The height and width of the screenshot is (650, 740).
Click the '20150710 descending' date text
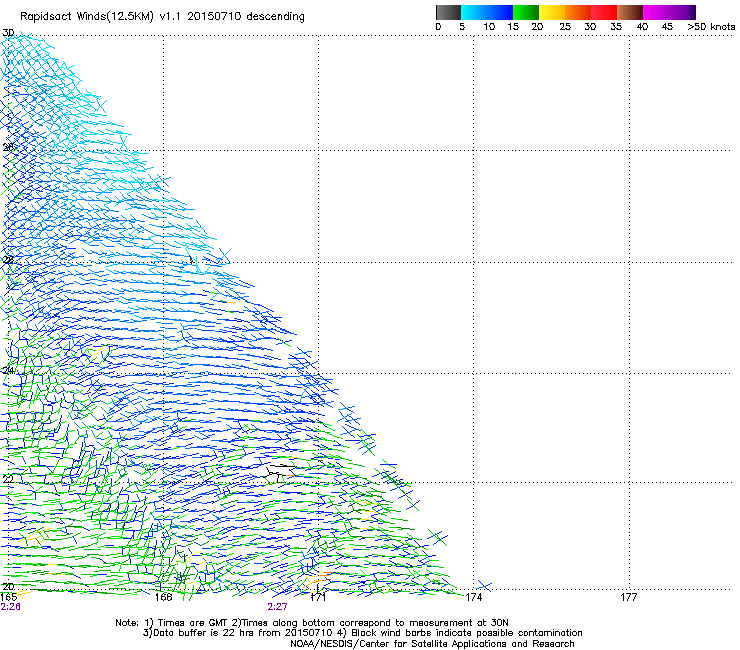point(246,17)
